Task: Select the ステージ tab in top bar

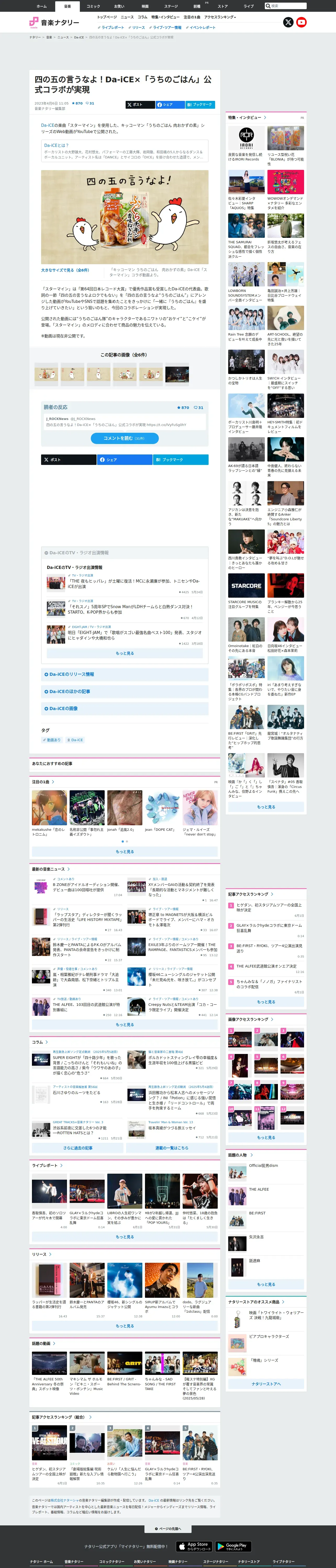Action: [171, 6]
